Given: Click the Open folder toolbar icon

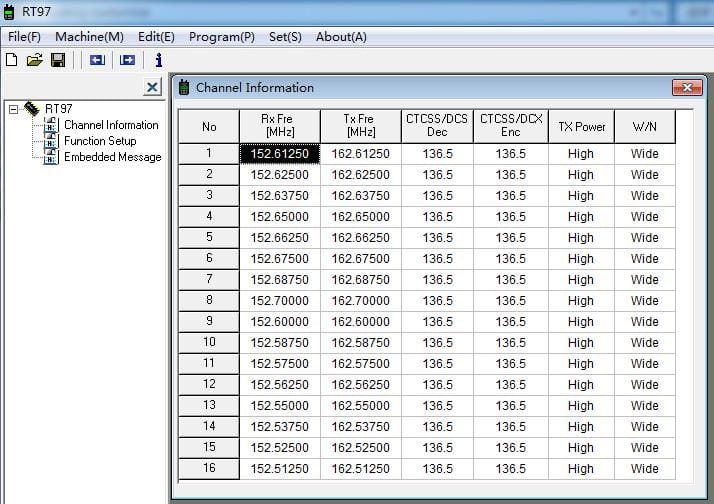Looking at the screenshot, I should pos(34,60).
